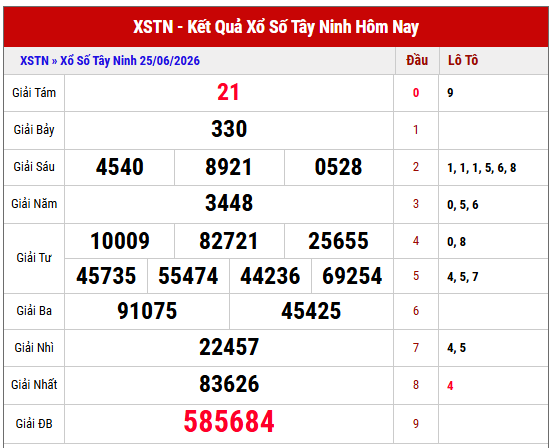Select the Lô Tô column header
This screenshot has width=553, height=448.
click(x=463, y=60)
